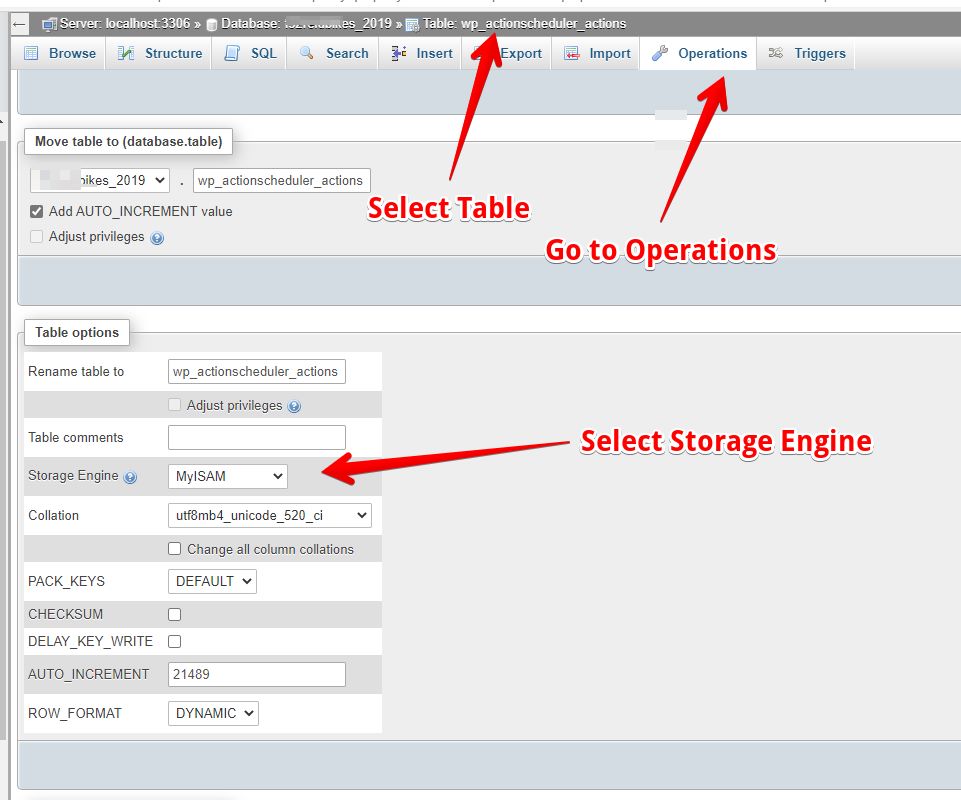Click the wrench icon next to Operations
Viewport: 961px width, 800px height.
pos(662,52)
